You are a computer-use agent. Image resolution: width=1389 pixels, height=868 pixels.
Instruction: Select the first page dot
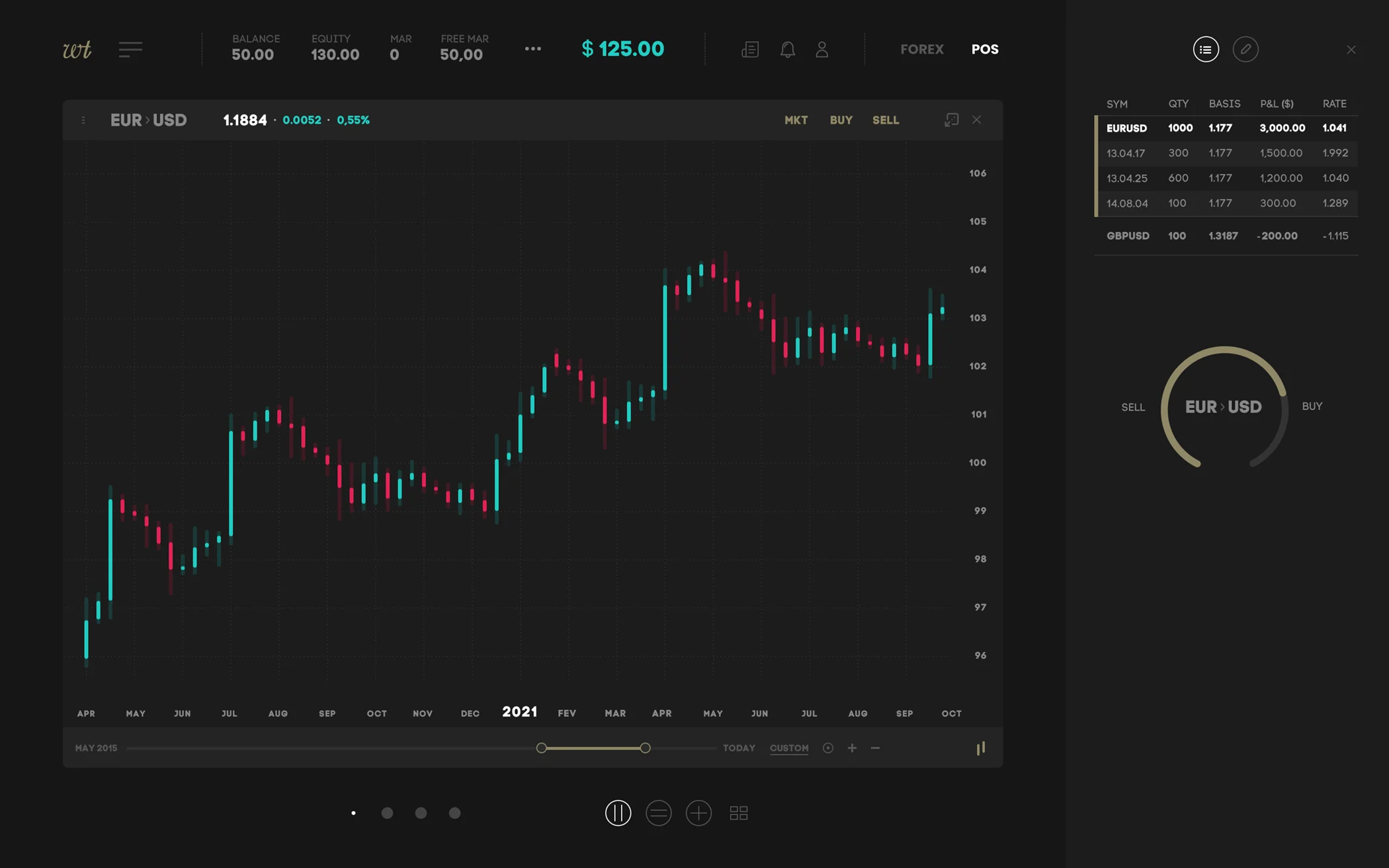(353, 813)
